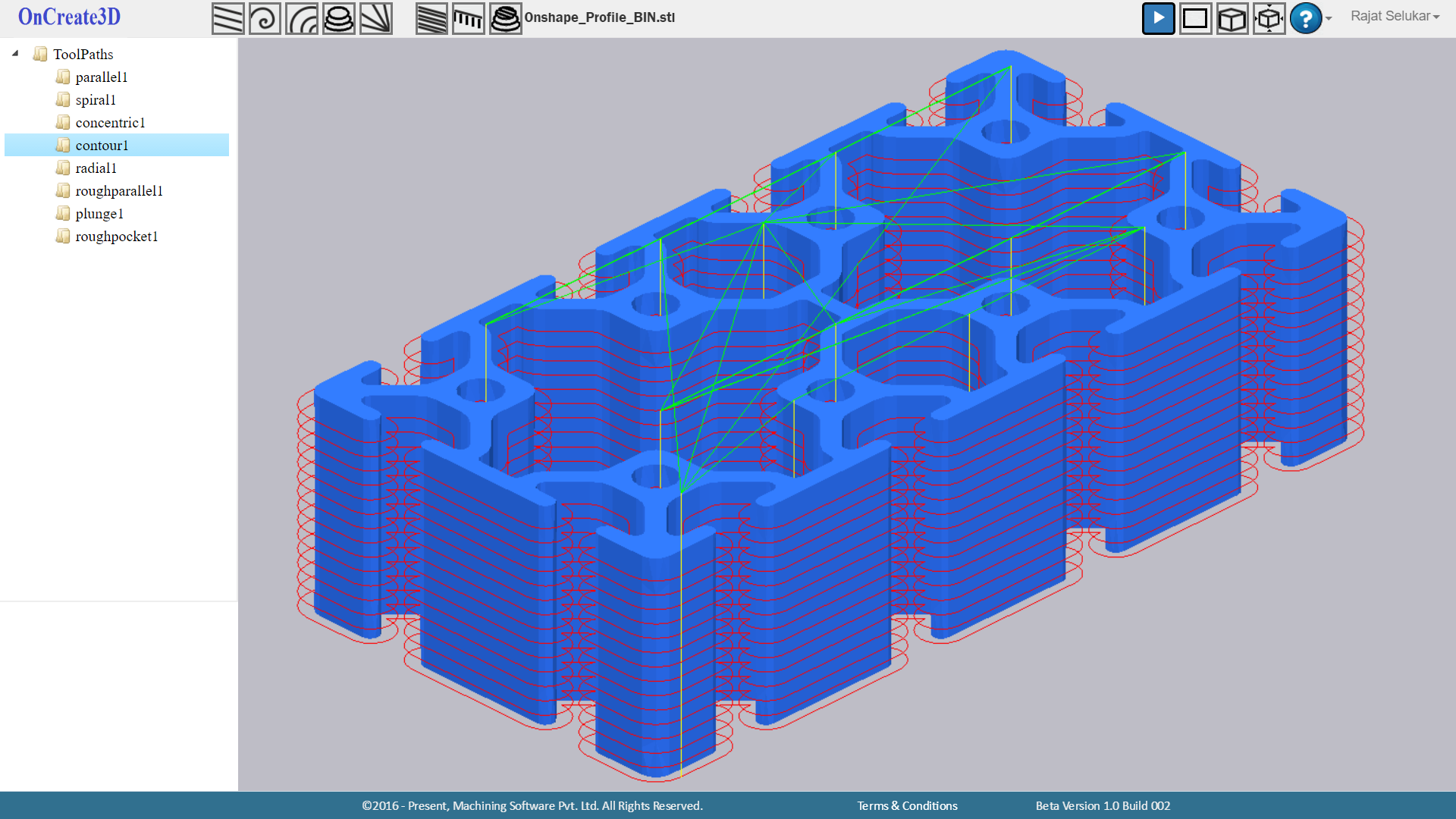Select the roughparallel1 tree item

(x=119, y=191)
